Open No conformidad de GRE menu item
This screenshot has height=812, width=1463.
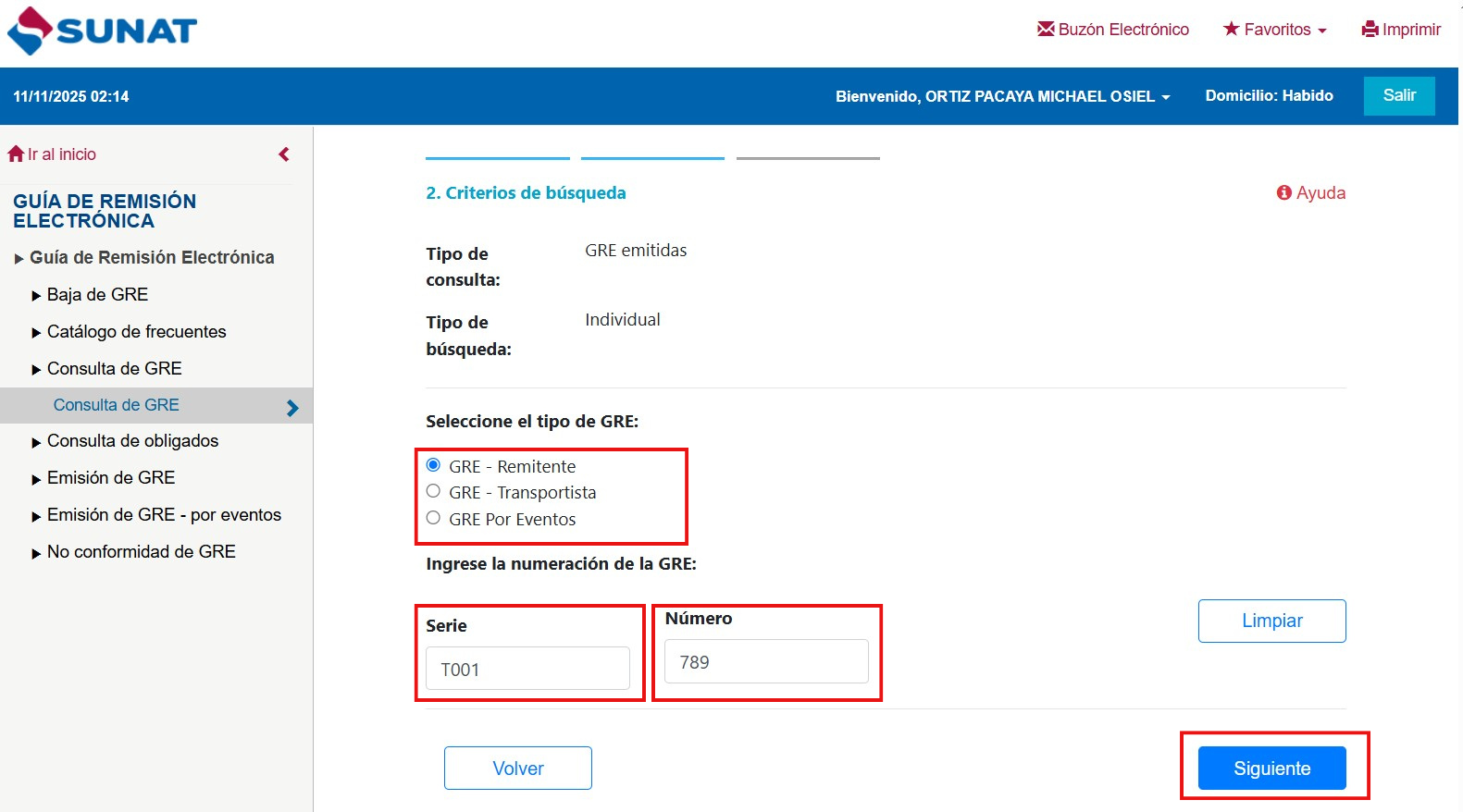pyautogui.click(x=141, y=552)
